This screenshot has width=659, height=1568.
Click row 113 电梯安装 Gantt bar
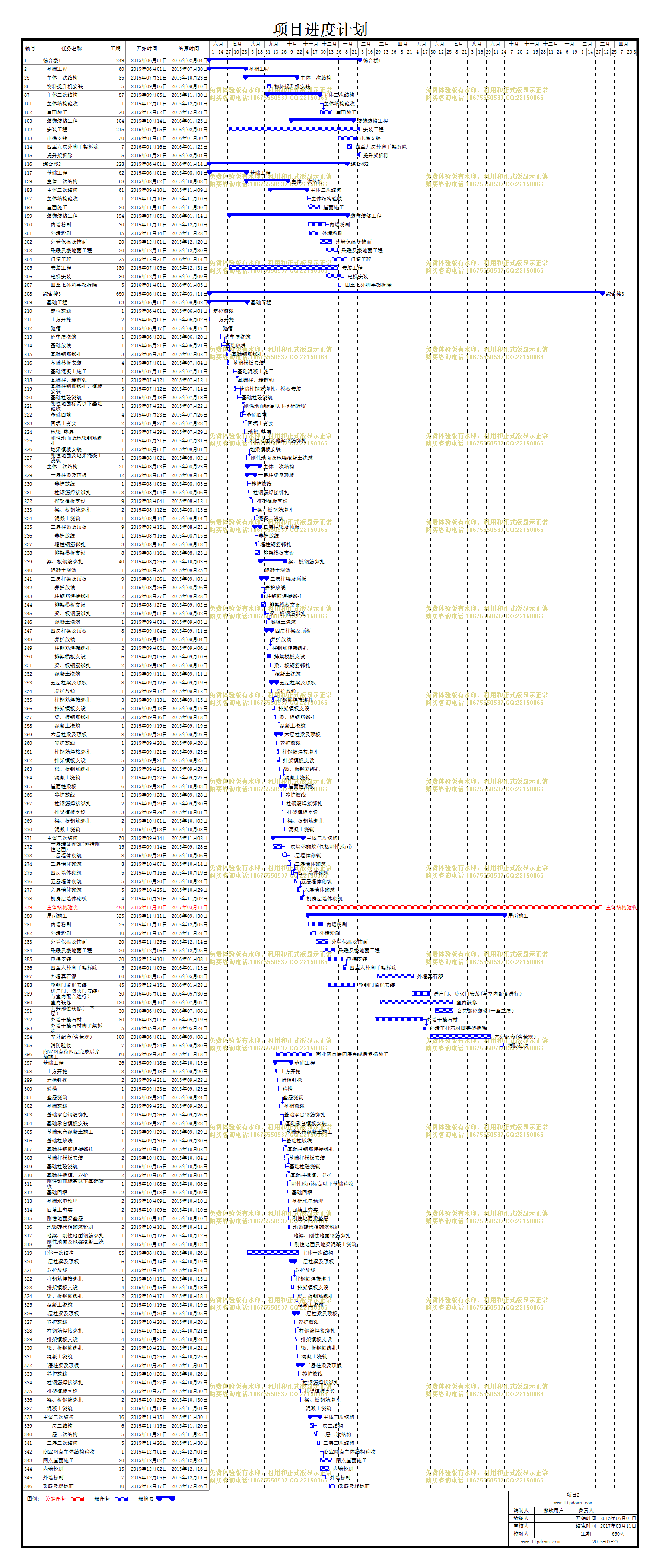[x=347, y=137]
